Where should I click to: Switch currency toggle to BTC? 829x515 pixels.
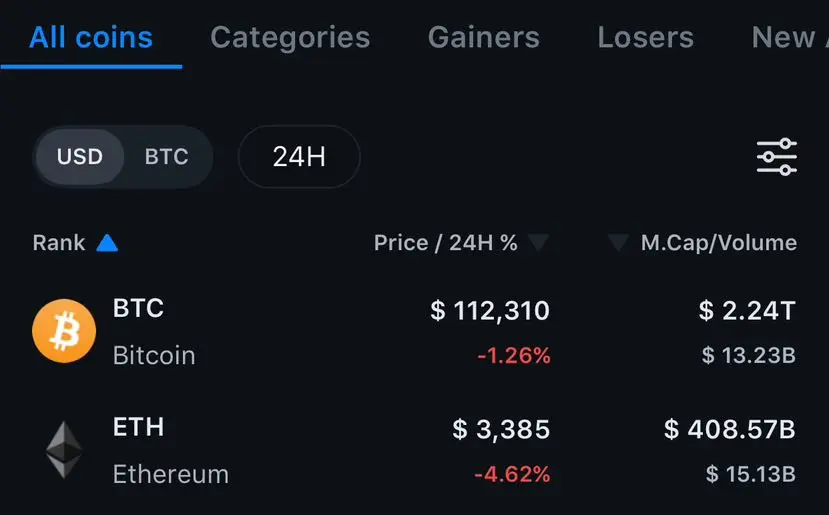click(167, 157)
